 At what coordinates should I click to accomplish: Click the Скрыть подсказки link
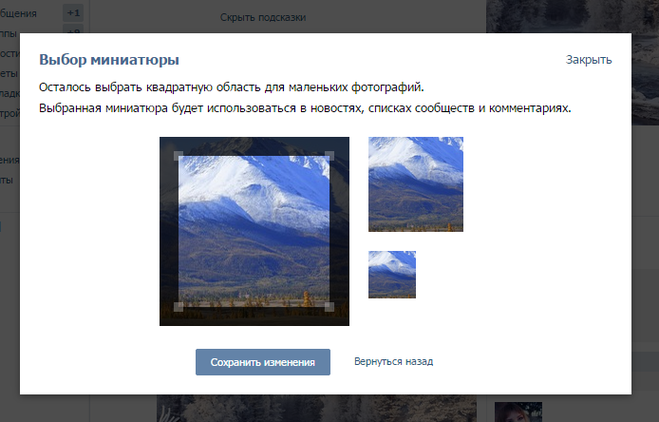(x=262, y=18)
